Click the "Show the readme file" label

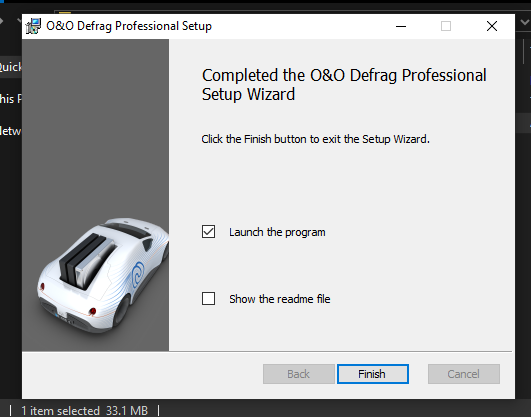(x=279, y=299)
